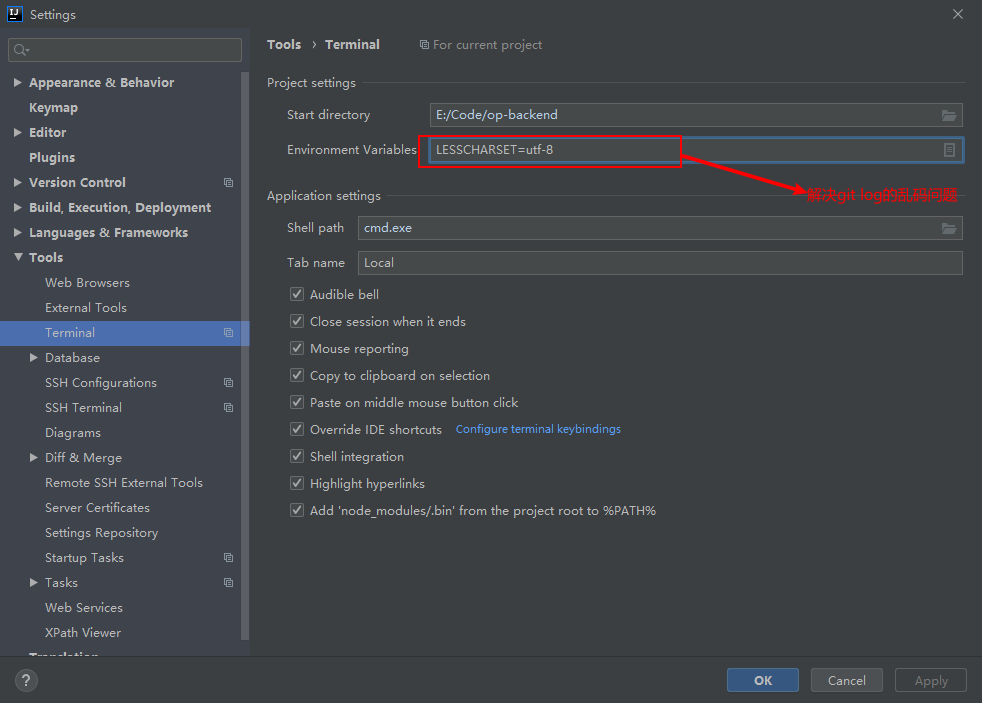This screenshot has width=982, height=703.
Task: Toggle the Audible bell checkbox
Action: tap(297, 294)
